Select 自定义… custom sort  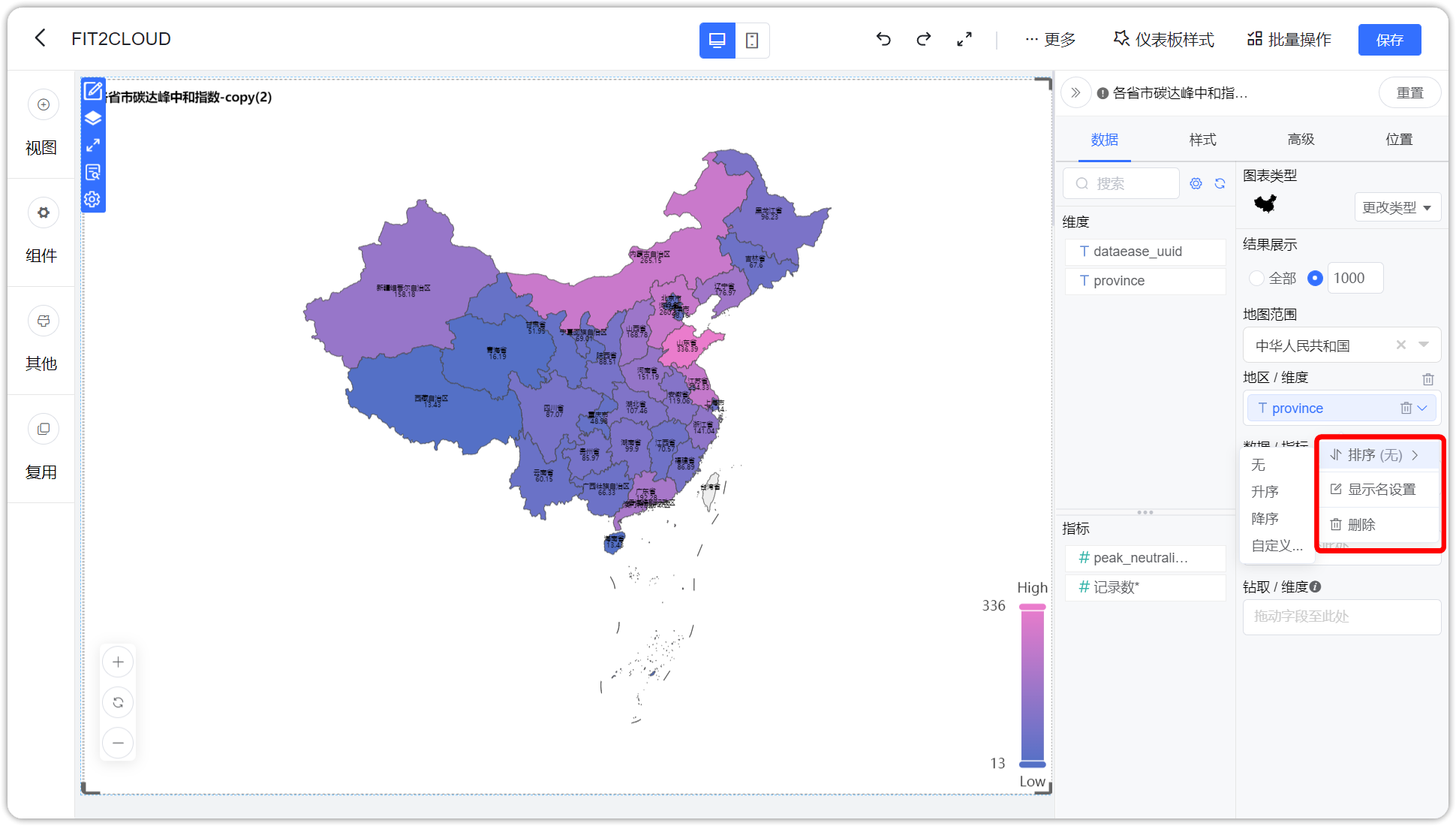tap(1276, 546)
